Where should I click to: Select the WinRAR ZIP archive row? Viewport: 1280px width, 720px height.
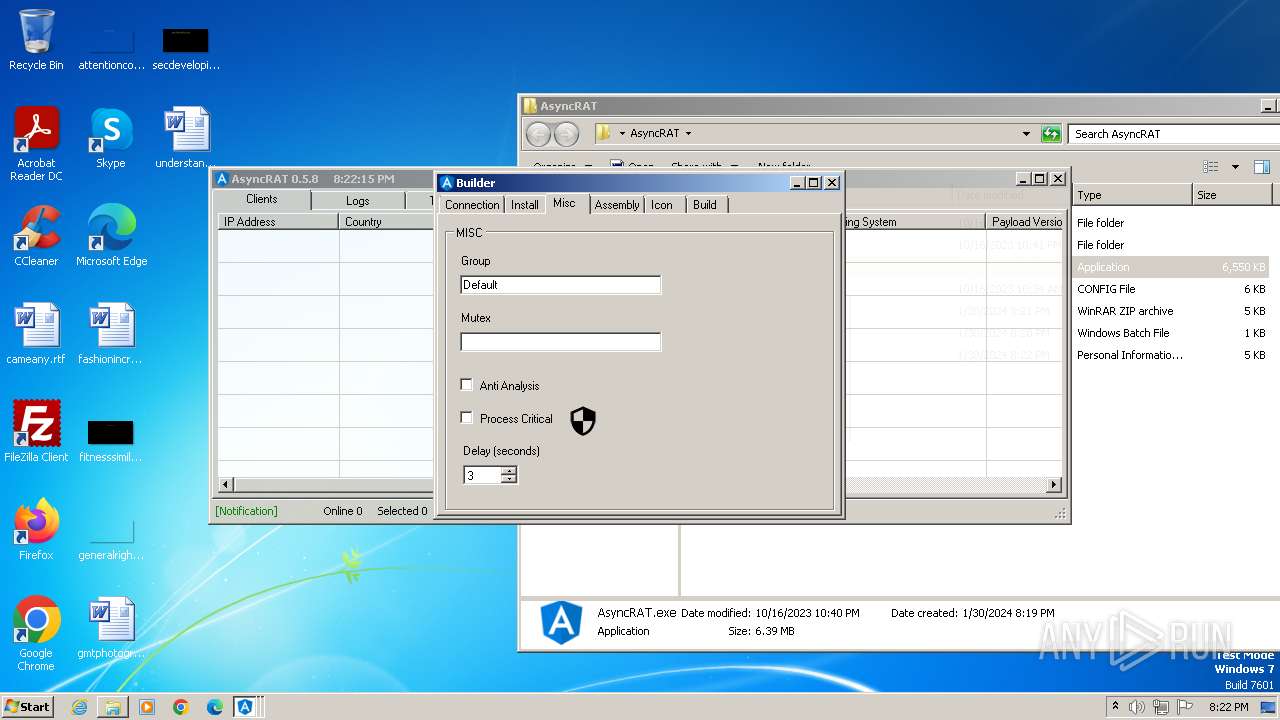pos(1171,311)
